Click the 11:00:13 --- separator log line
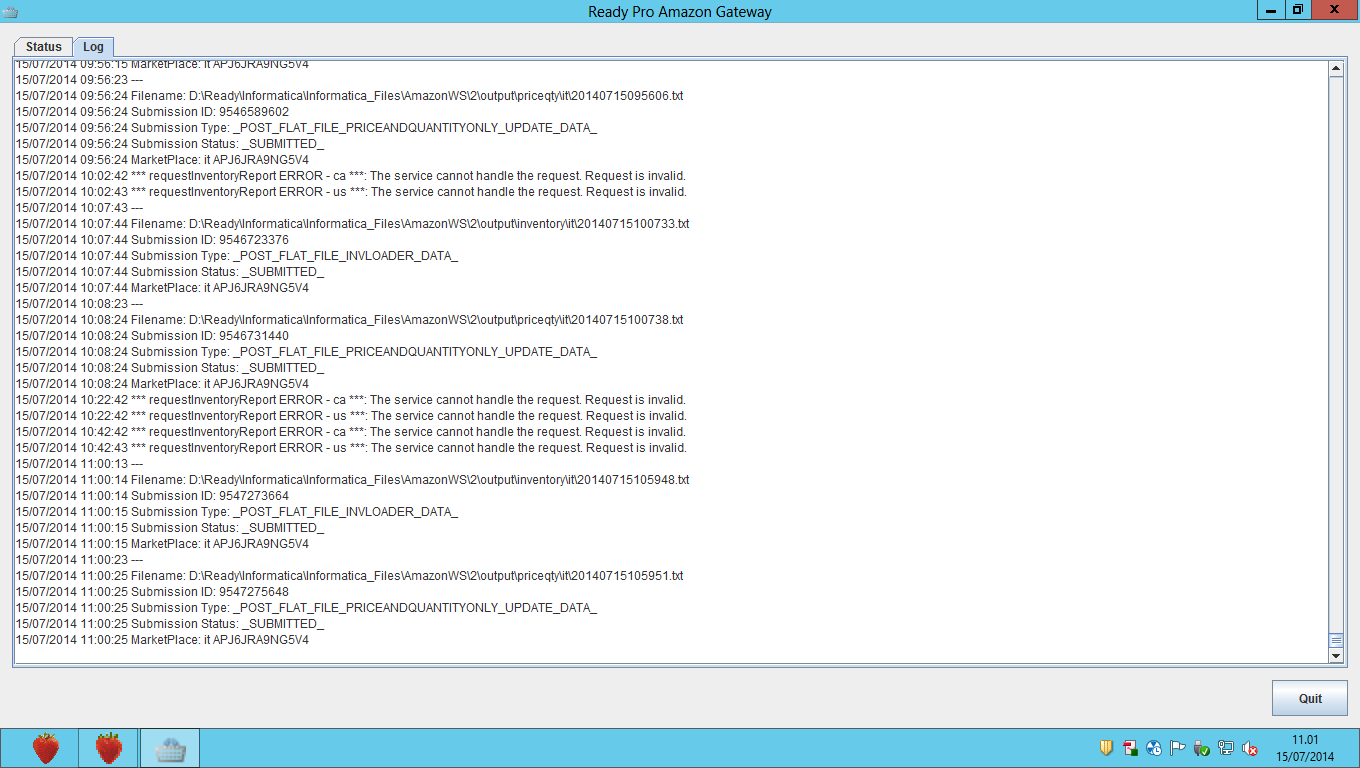Viewport: 1360px width, 768px height. click(x=79, y=464)
